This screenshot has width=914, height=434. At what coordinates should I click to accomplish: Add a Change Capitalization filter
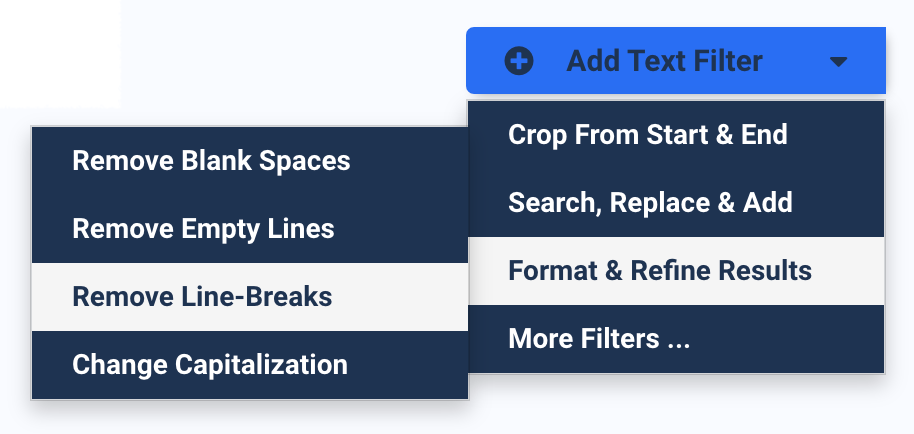click(210, 365)
